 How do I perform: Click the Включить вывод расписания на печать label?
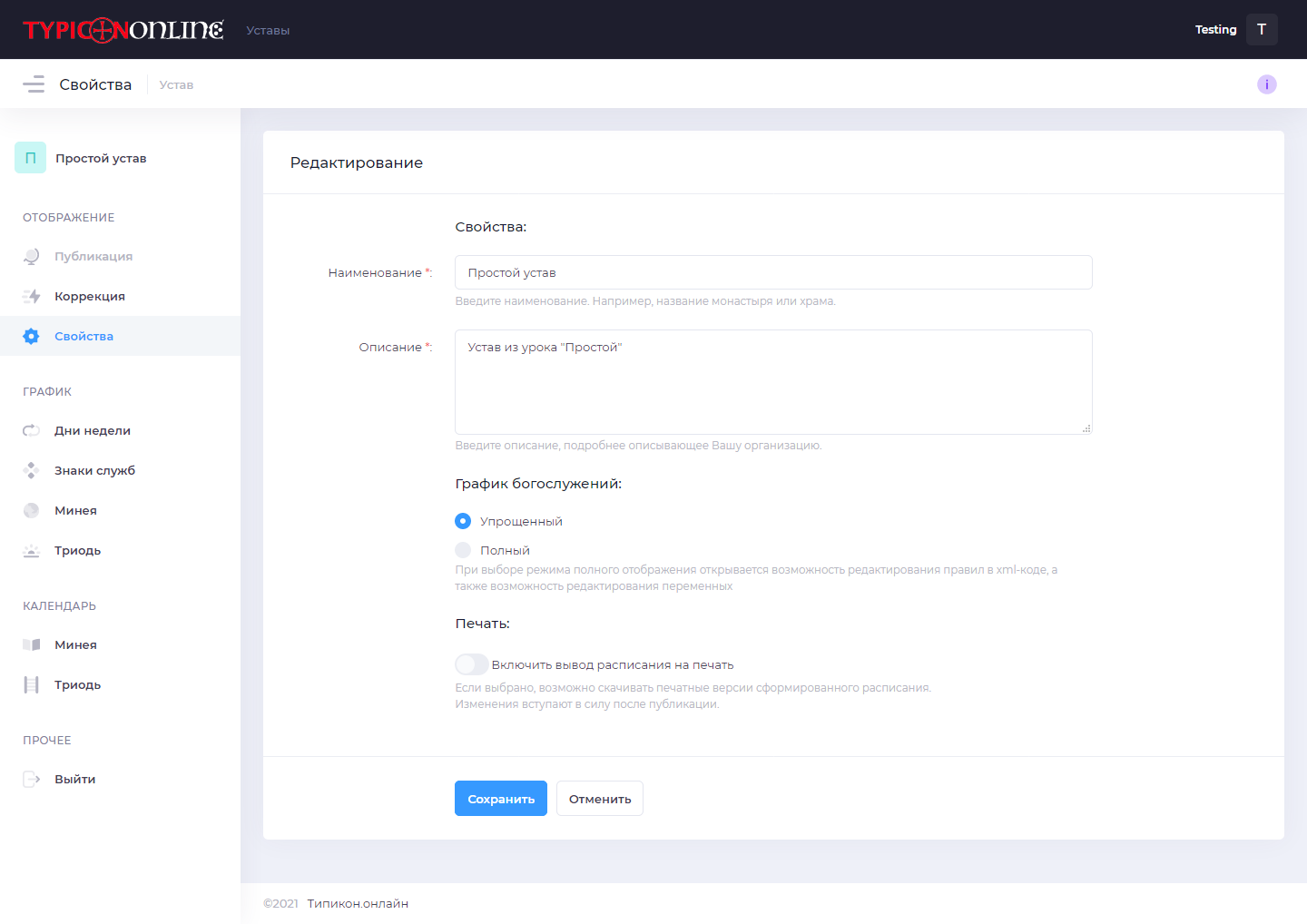point(613,664)
